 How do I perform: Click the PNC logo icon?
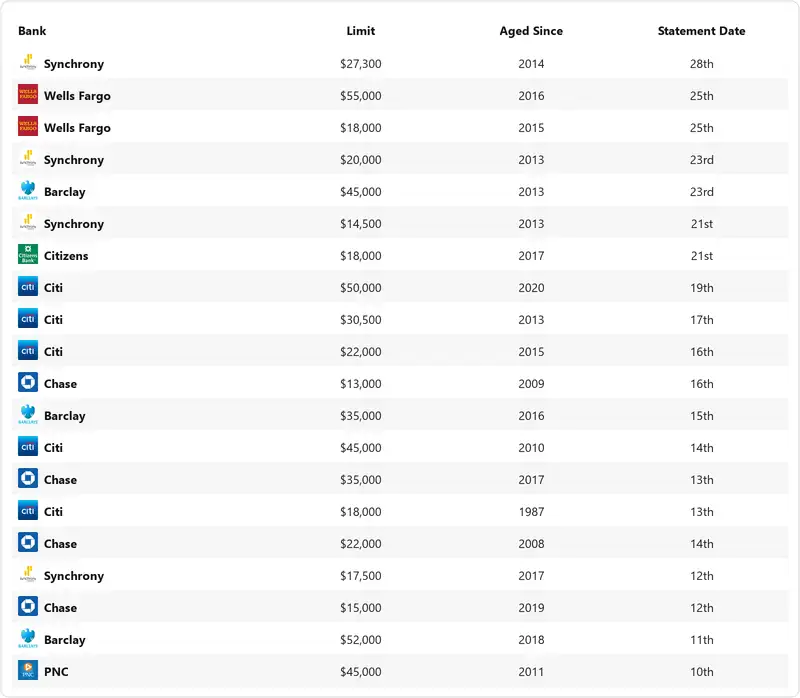click(x=28, y=670)
